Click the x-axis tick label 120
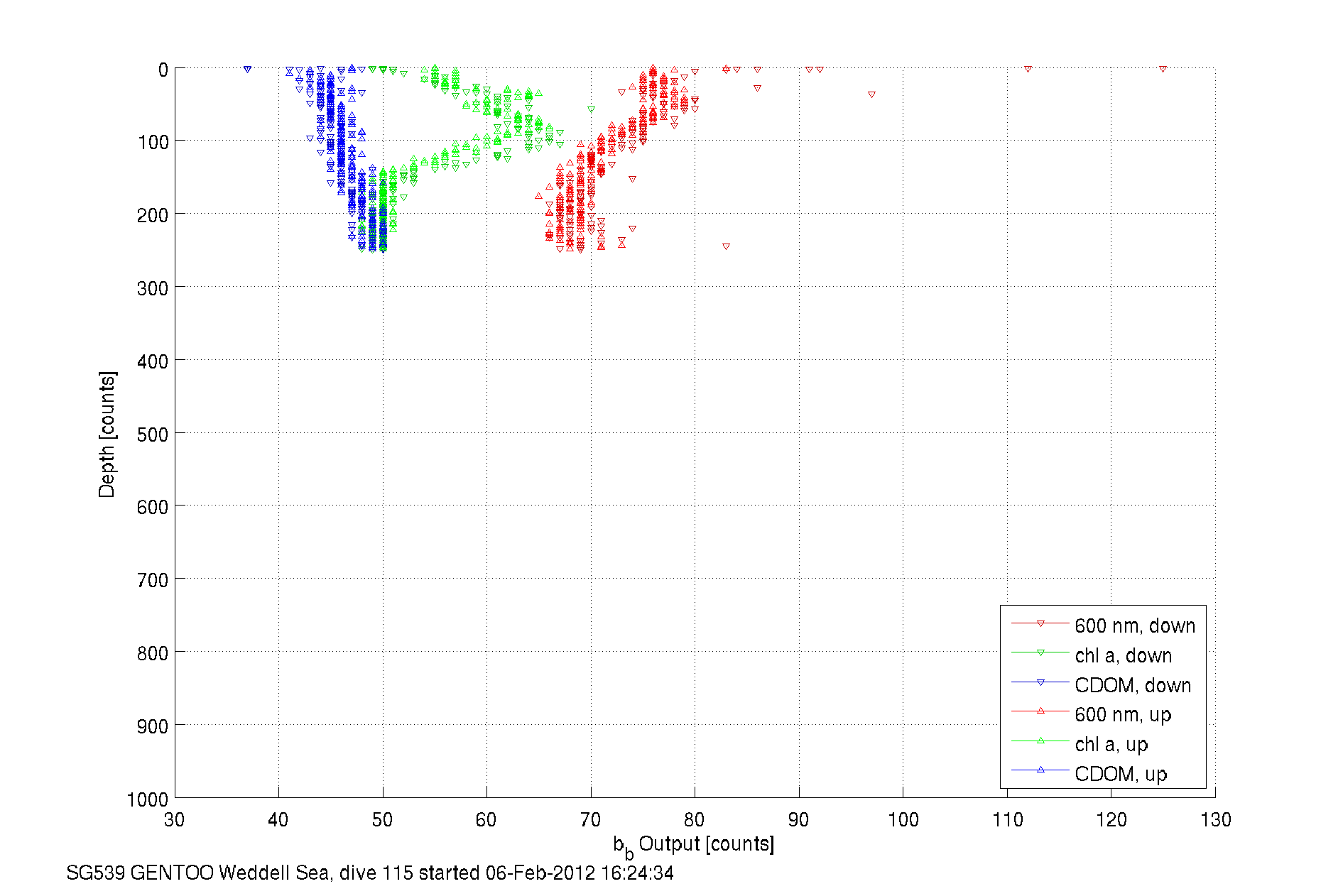The width and height of the screenshot is (1343, 896). pos(1111,820)
